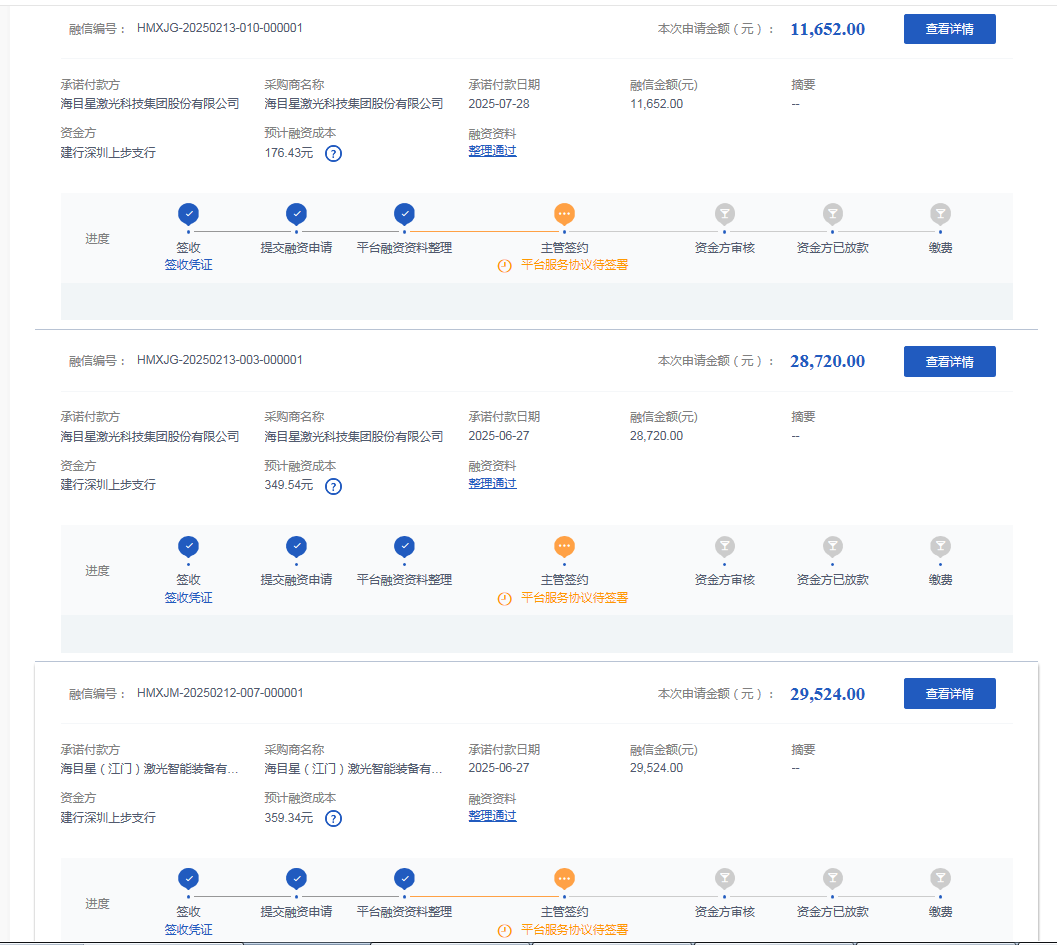
Task: Click the small 融信金额 value 11,652.00
Action: [657, 104]
